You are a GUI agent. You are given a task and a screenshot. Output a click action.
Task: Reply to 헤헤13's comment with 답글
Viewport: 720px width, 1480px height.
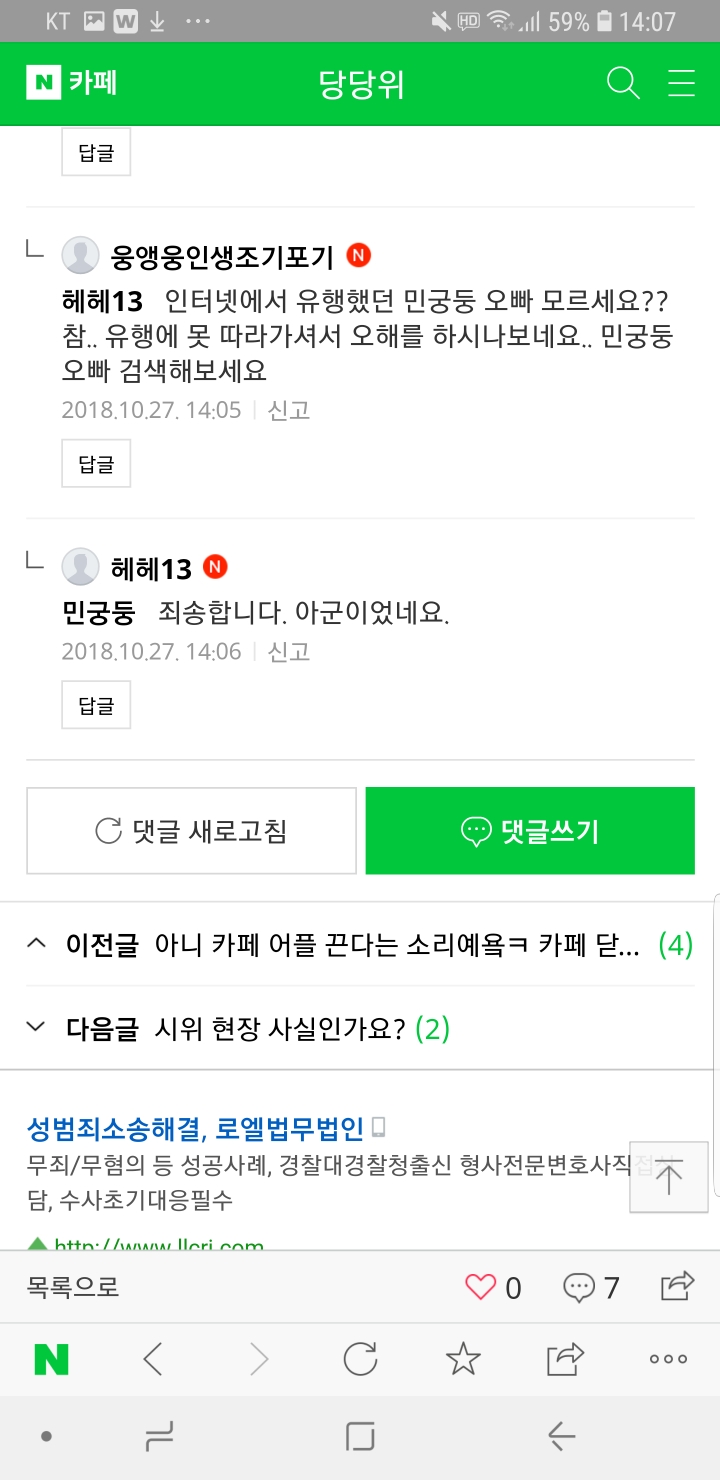coord(96,705)
